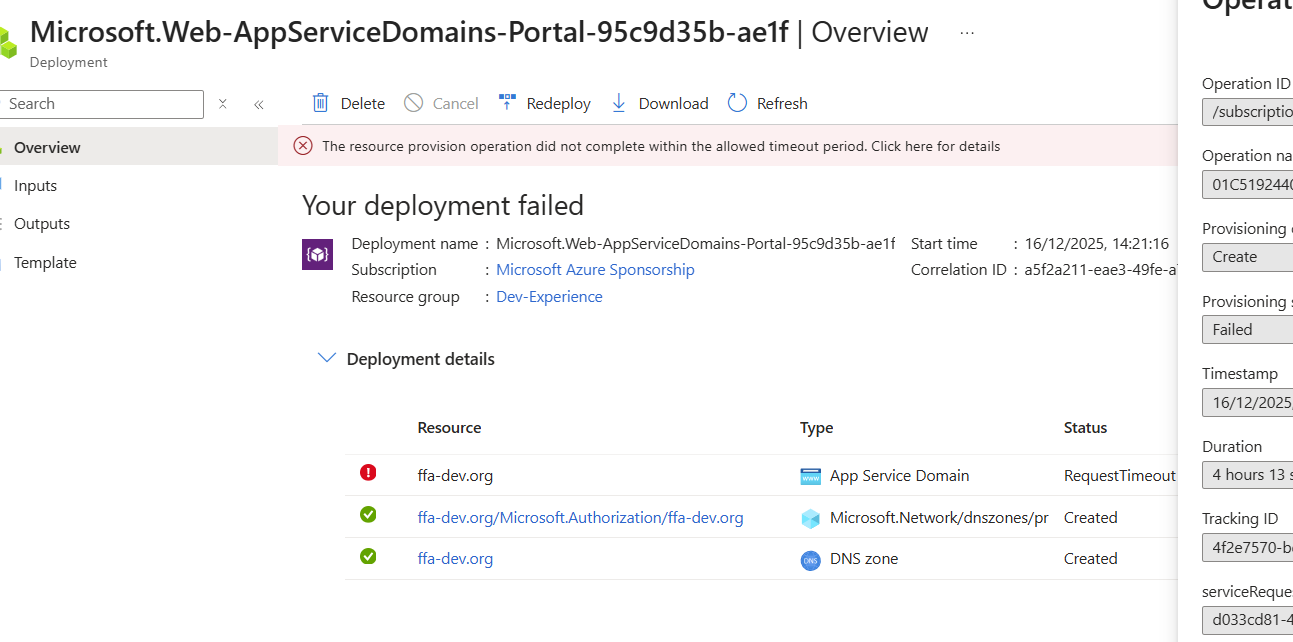Click into the Search input field
Image resolution: width=1293 pixels, height=642 pixels.
pyautogui.click(x=100, y=104)
